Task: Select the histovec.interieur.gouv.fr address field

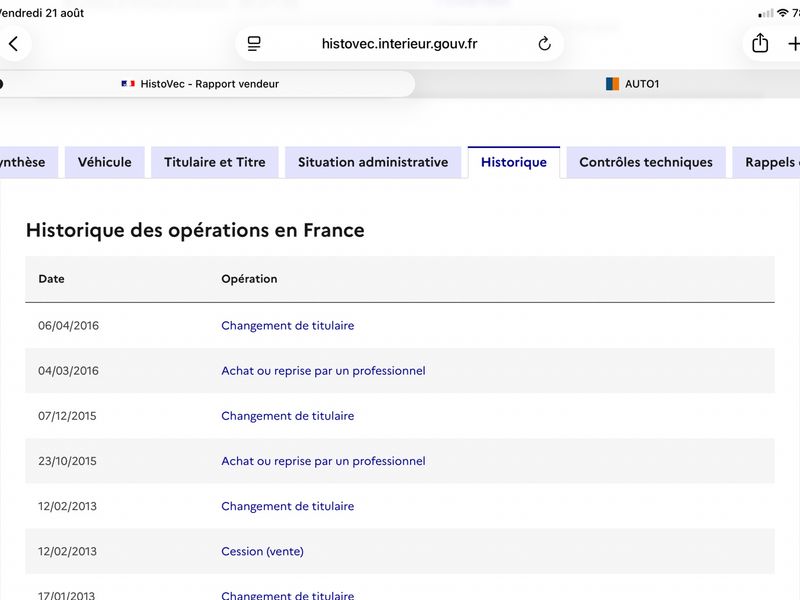Action: coord(399,44)
